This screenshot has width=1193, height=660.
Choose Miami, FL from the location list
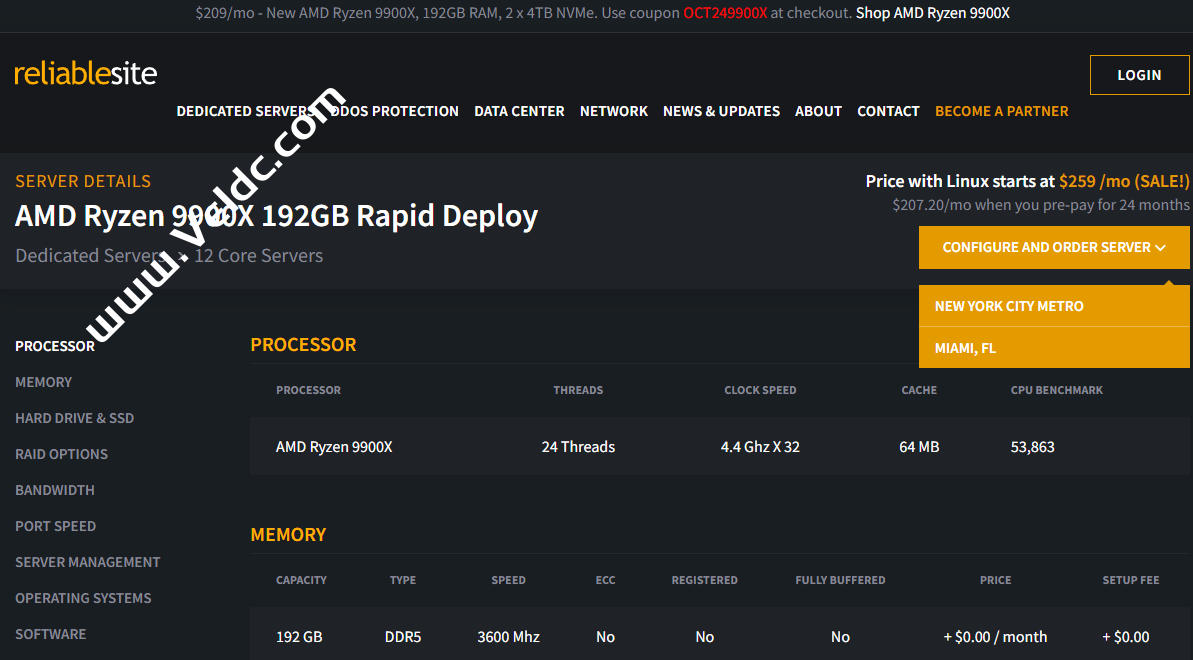pos(965,348)
